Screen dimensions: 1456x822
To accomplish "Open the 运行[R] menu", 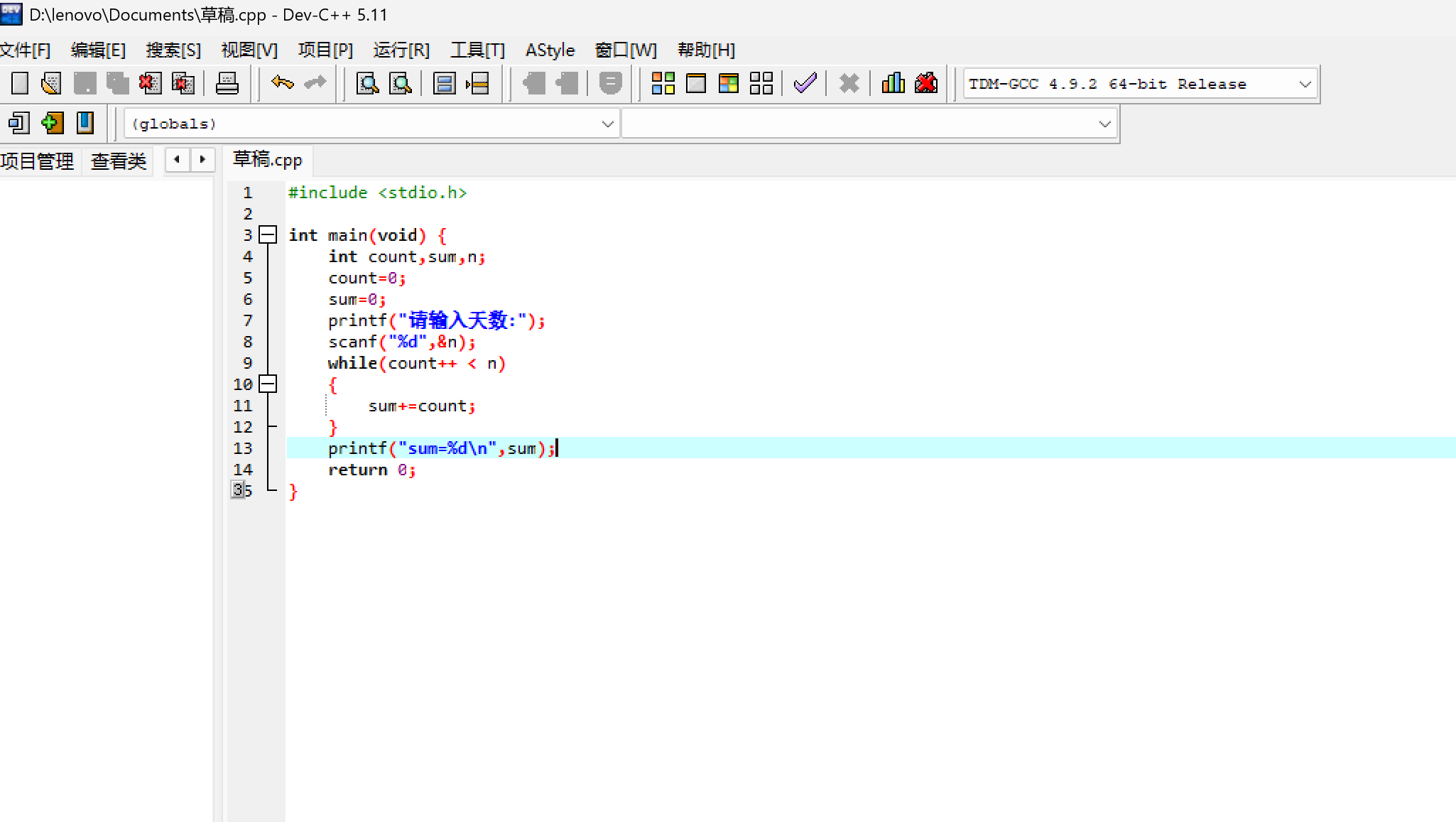I will [401, 50].
